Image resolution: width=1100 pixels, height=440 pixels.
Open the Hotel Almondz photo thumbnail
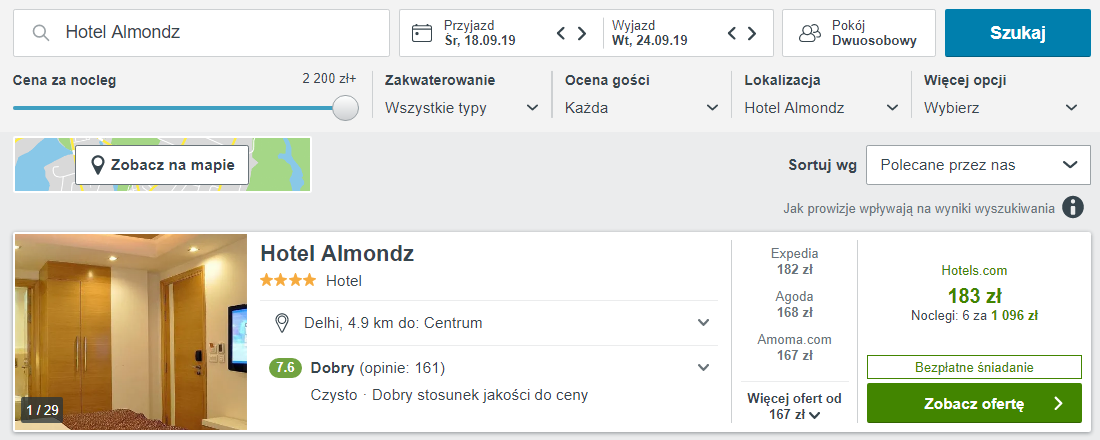point(131,331)
